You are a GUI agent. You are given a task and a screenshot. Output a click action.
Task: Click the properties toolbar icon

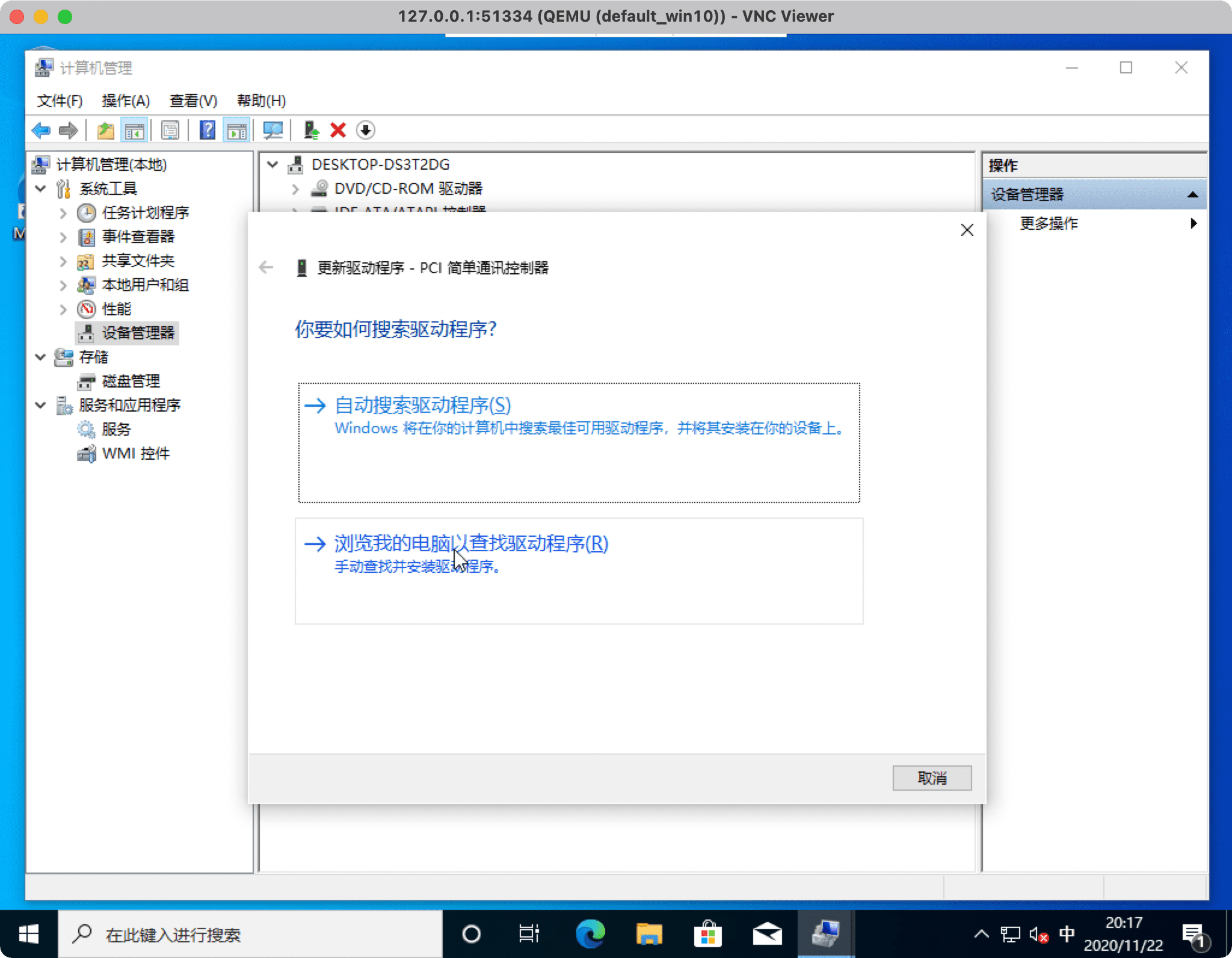(170, 130)
